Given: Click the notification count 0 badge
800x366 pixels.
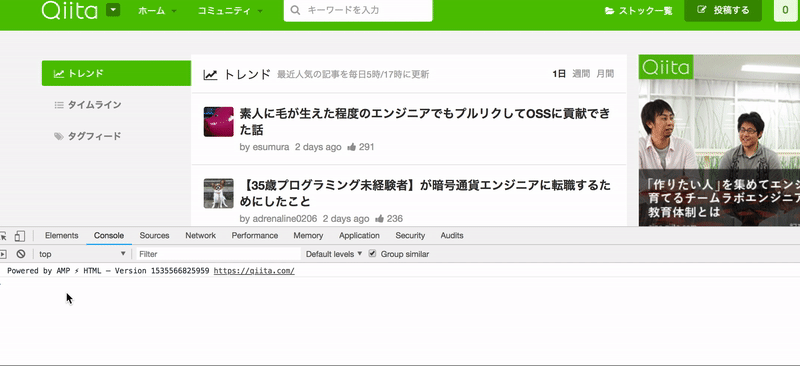Looking at the screenshot, I should point(785,10).
